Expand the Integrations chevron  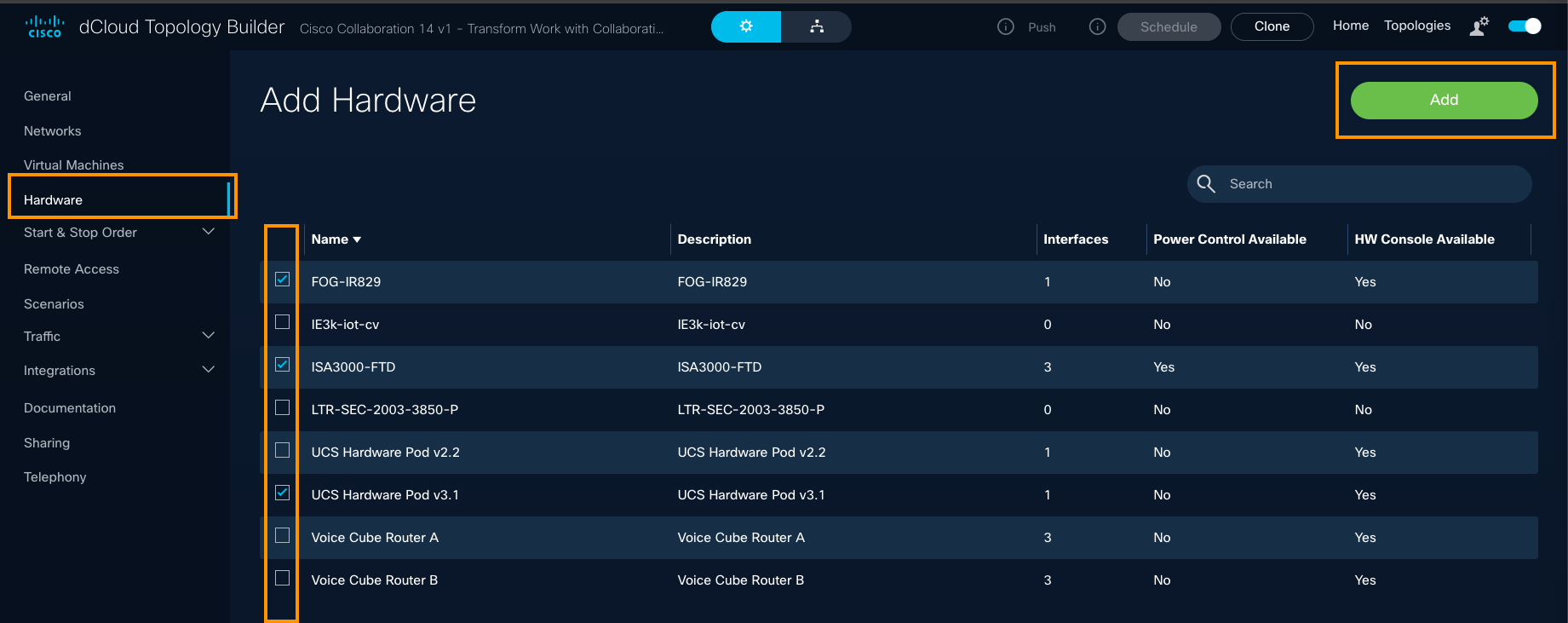click(208, 370)
